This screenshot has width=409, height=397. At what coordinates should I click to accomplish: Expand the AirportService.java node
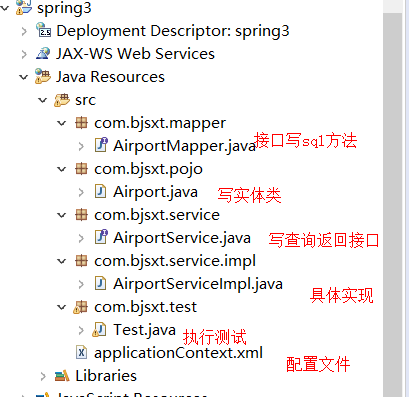[81, 238]
